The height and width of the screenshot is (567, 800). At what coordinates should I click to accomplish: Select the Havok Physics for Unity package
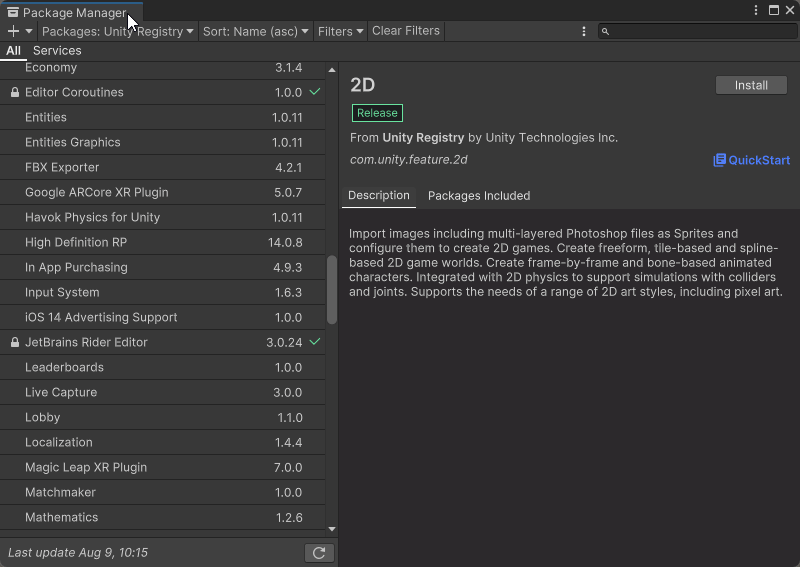pyautogui.click(x=163, y=217)
